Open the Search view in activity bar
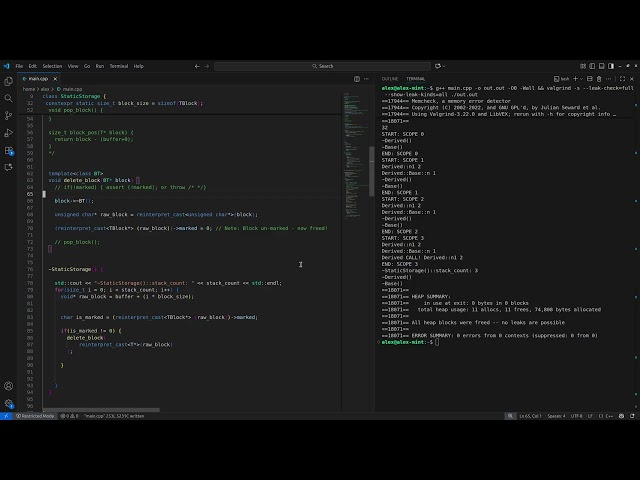The width and height of the screenshot is (640, 480). coord(9,98)
